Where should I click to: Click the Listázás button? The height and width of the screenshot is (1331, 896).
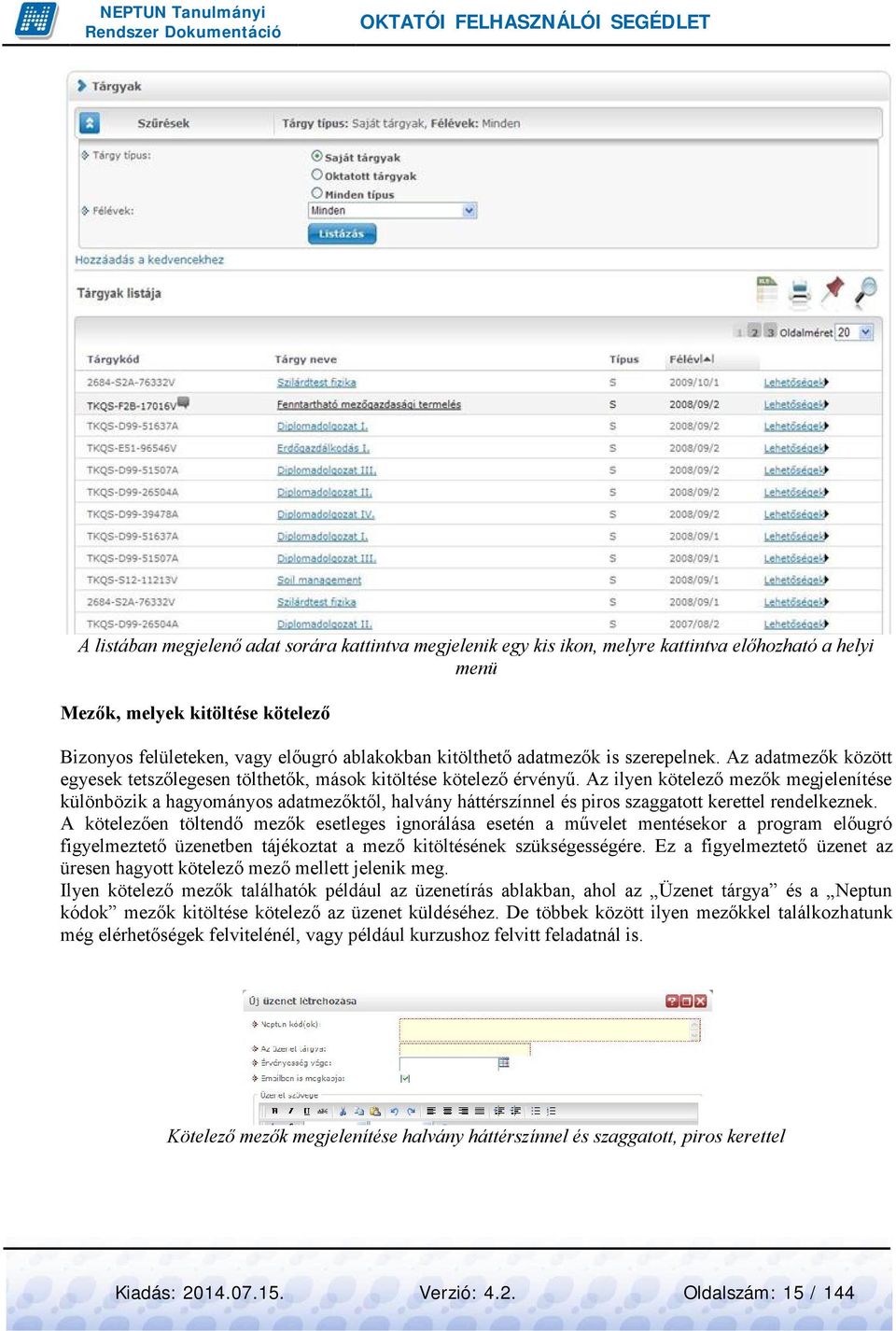(x=342, y=233)
